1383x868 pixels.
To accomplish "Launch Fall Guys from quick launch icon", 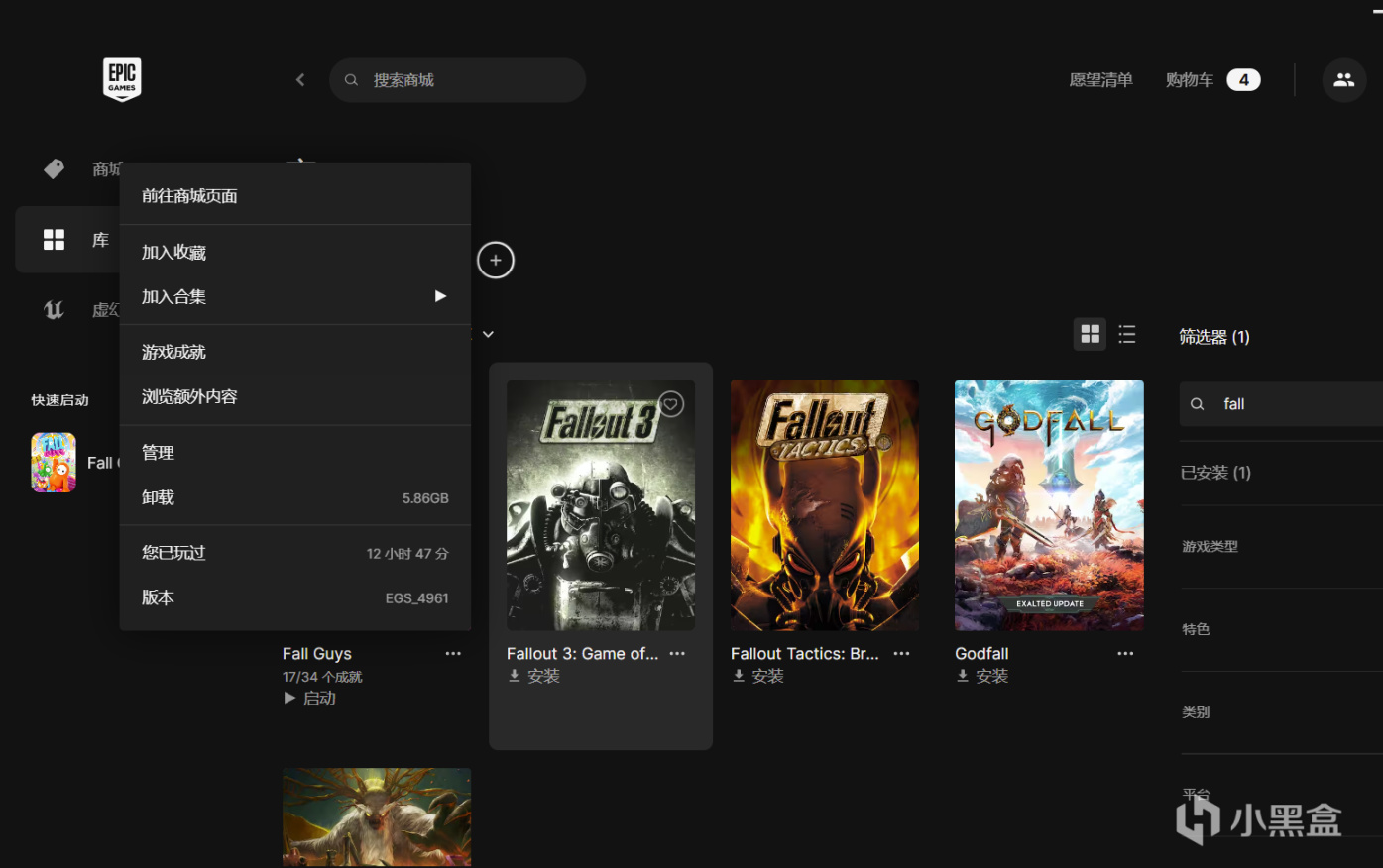I will pyautogui.click(x=54, y=462).
